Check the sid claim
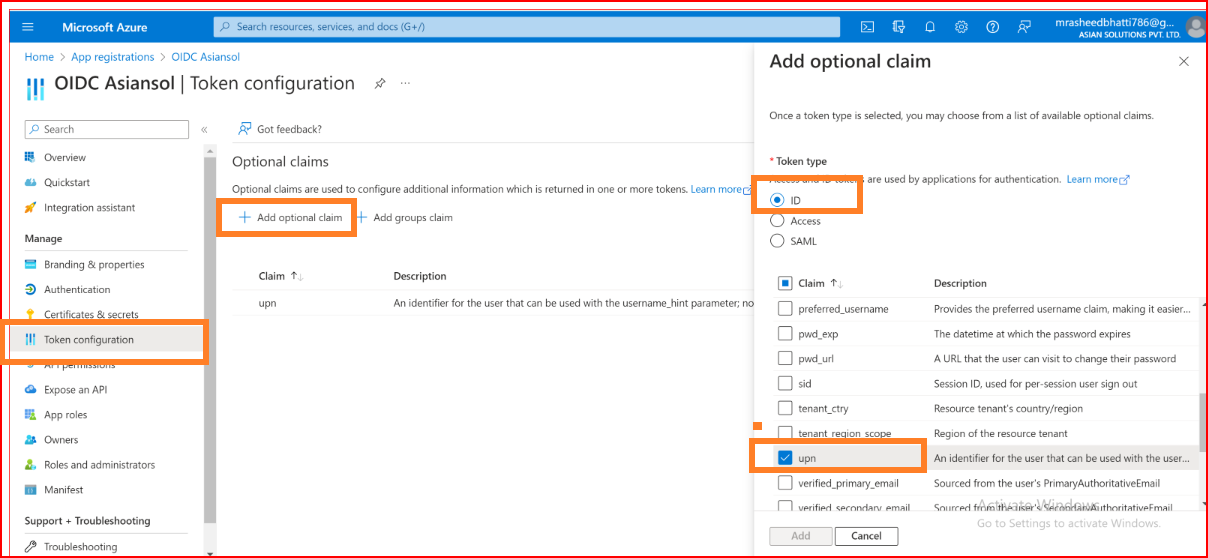The width and height of the screenshot is (1208, 558). (x=785, y=384)
